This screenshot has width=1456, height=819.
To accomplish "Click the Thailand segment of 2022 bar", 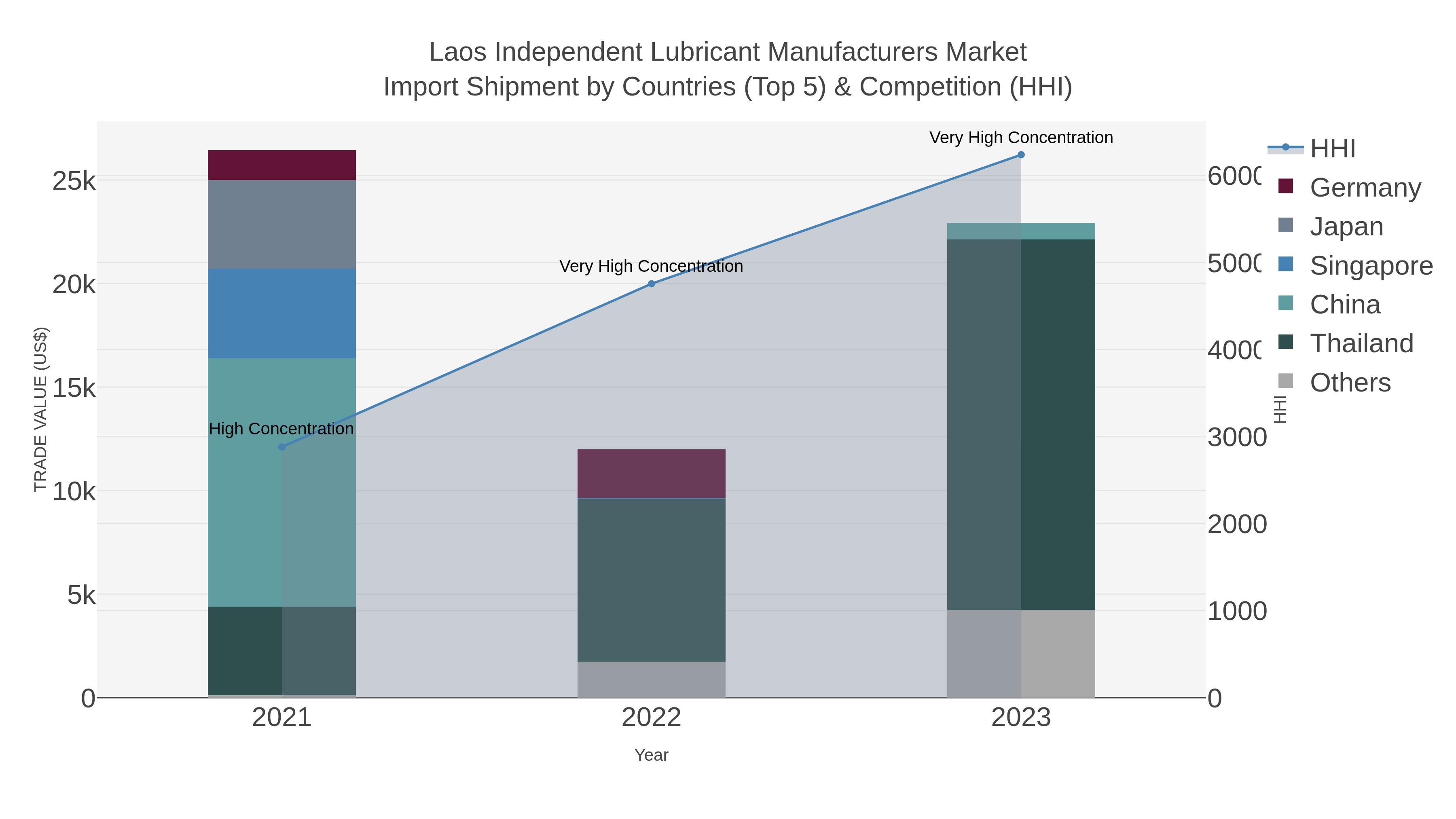I will [x=651, y=580].
